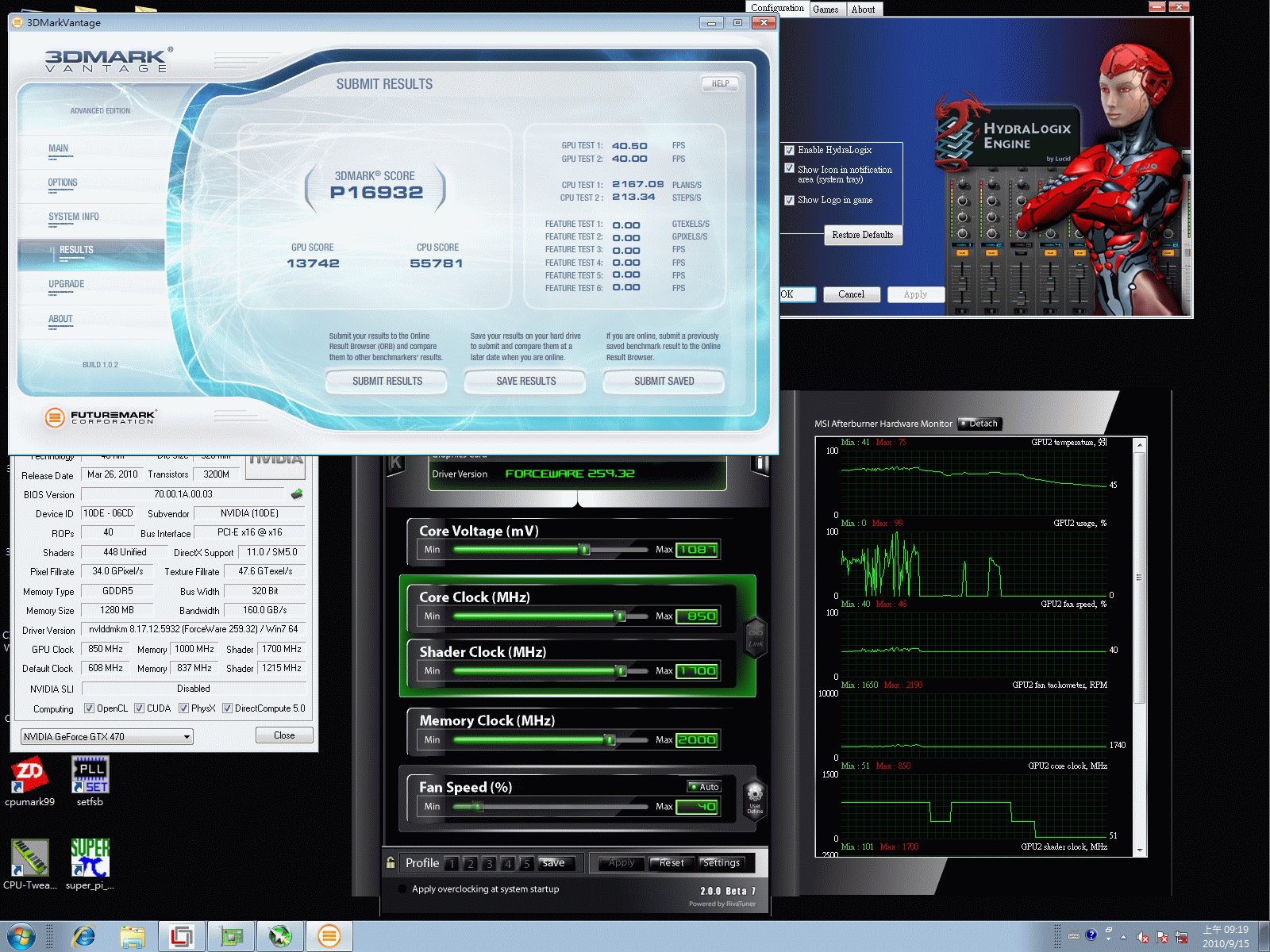Click Core Voltage slider handle
1270x952 pixels.
click(584, 550)
